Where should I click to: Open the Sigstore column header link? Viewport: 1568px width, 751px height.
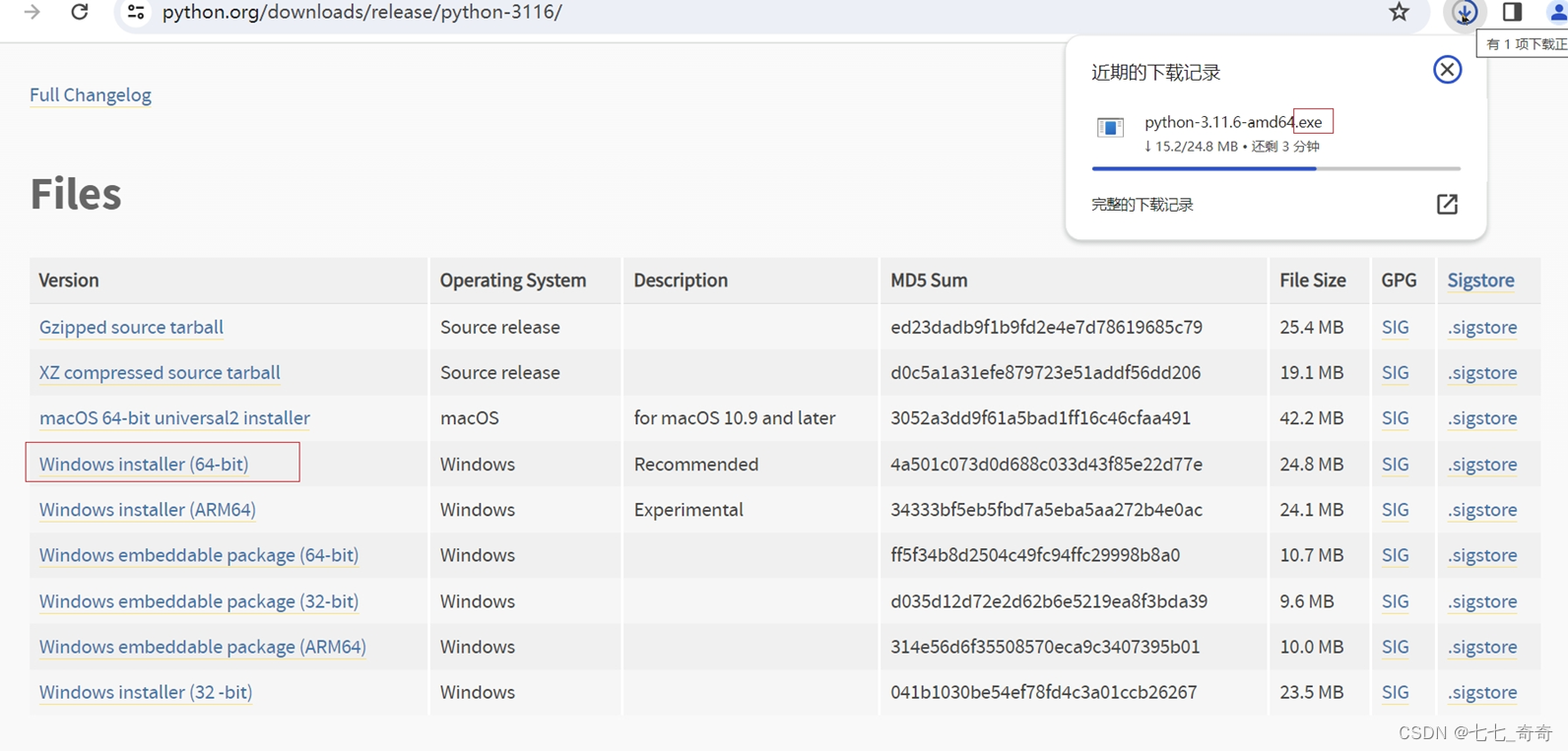[1480, 281]
